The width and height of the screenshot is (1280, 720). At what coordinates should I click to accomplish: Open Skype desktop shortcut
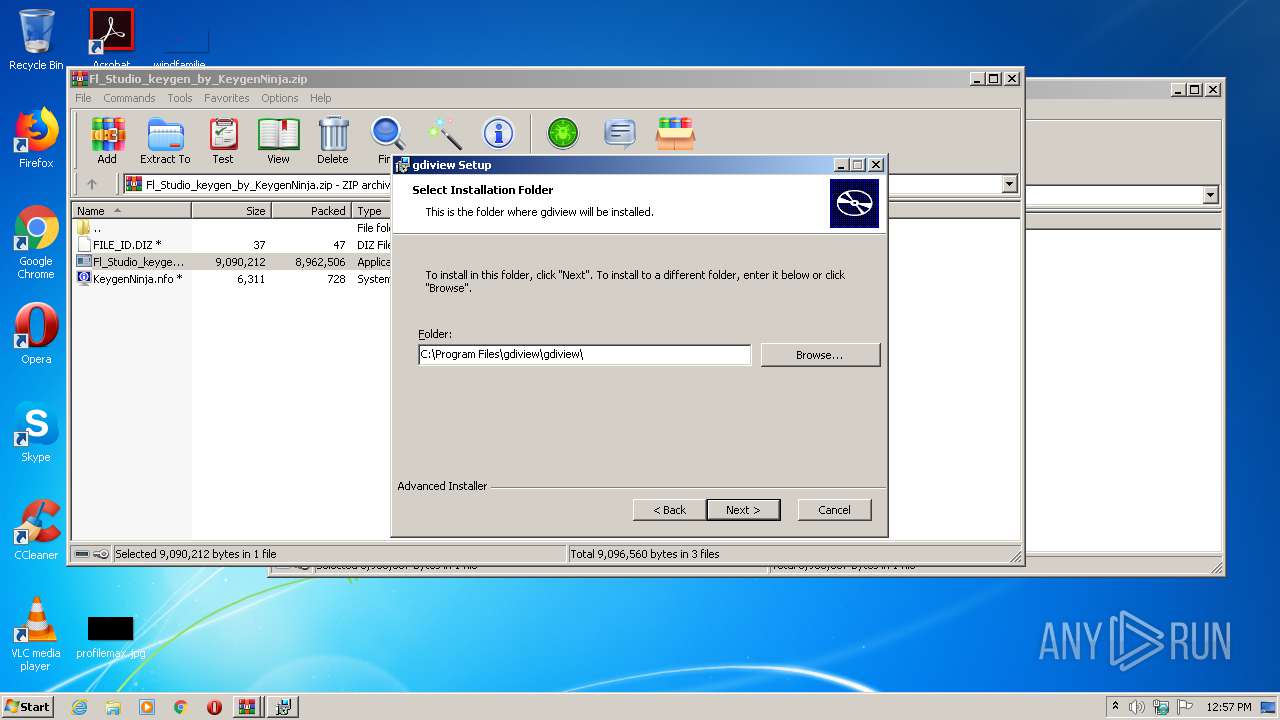(36, 433)
